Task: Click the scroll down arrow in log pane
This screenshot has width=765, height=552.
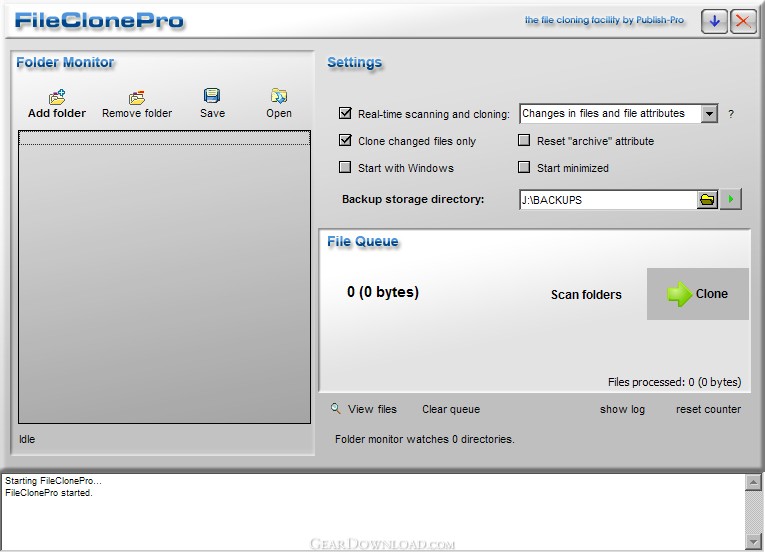Action: (x=753, y=540)
